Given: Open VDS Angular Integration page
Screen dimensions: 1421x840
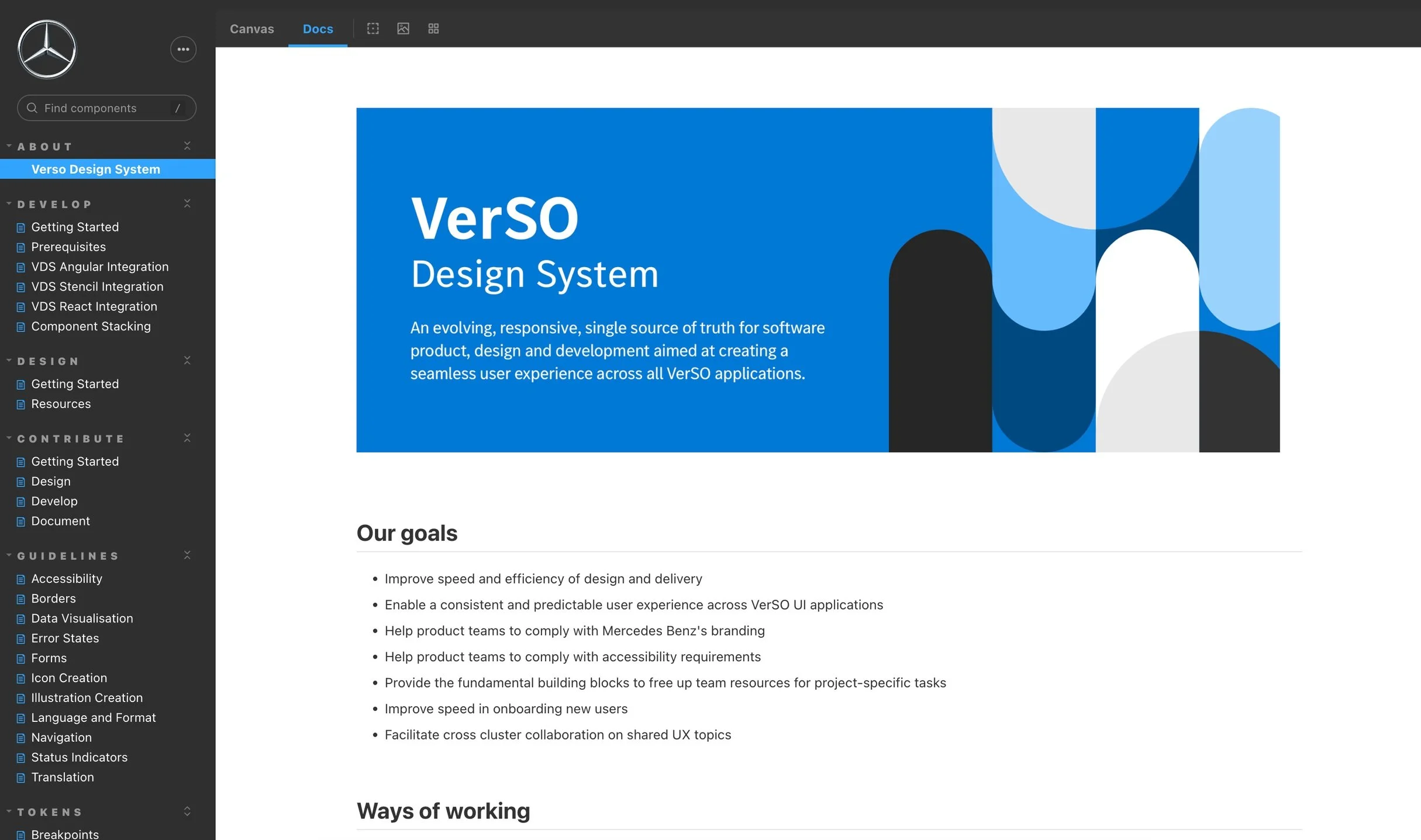Looking at the screenshot, I should (99, 267).
